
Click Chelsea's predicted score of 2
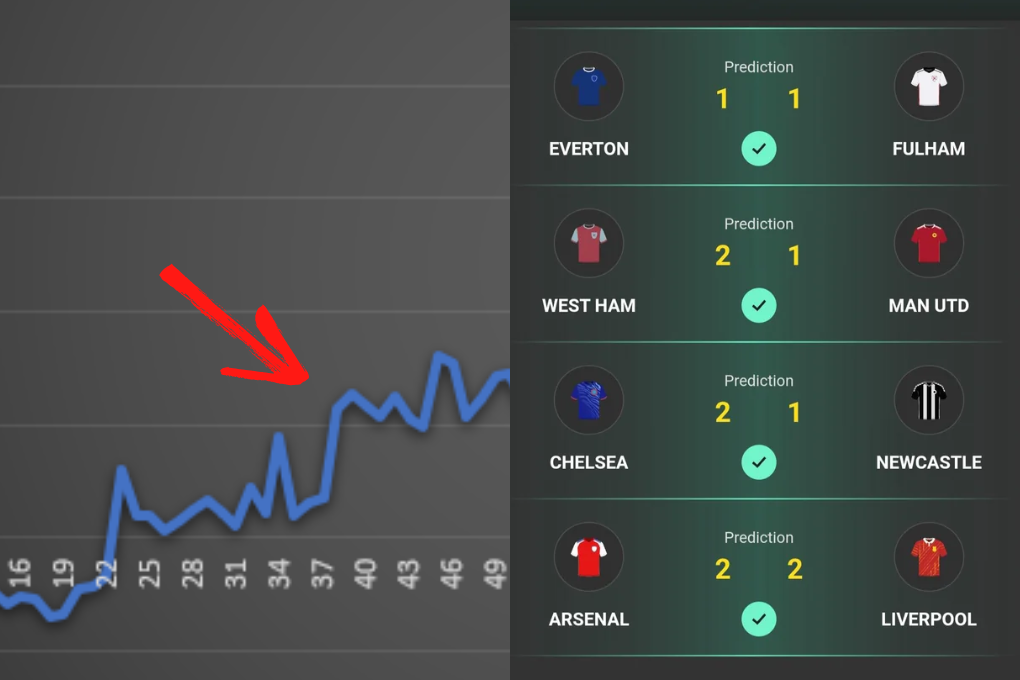click(x=722, y=413)
